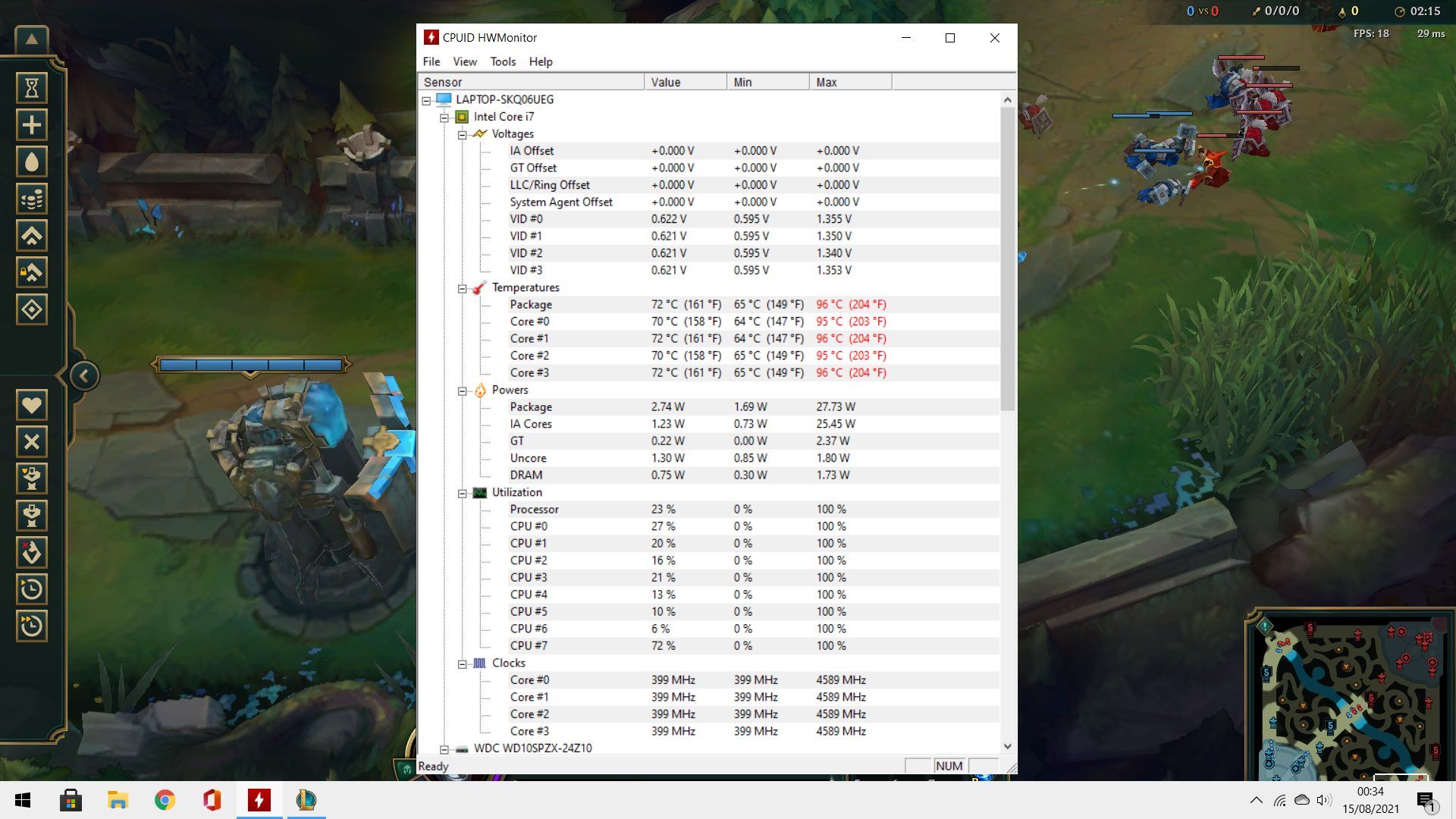Open Google Chrome from the taskbar
1456x819 pixels.
click(165, 800)
